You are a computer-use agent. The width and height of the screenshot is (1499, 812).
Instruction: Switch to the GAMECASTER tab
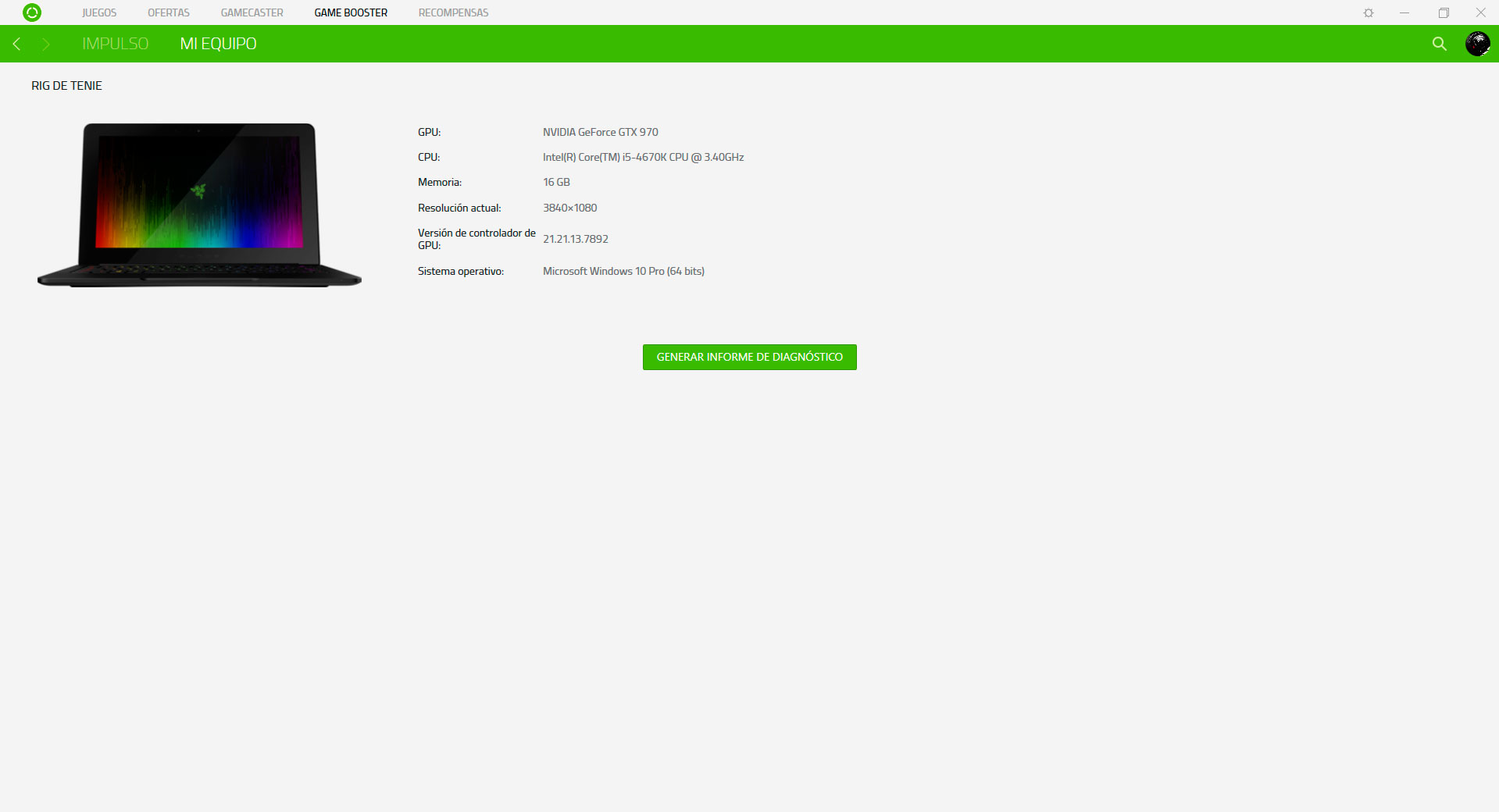pos(252,12)
